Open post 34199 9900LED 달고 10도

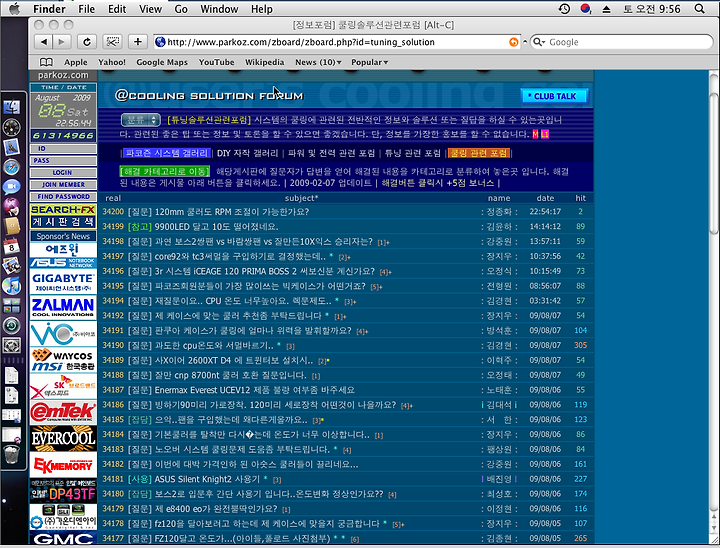click(216, 226)
